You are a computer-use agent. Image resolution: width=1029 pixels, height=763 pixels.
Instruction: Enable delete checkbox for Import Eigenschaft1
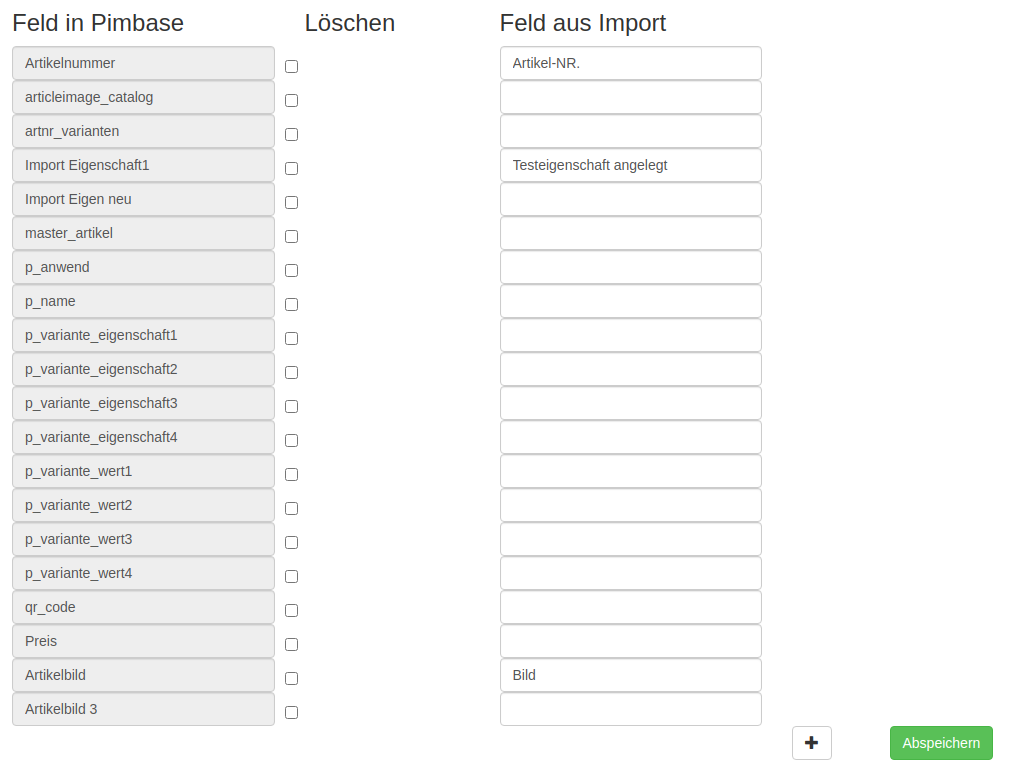(x=291, y=169)
